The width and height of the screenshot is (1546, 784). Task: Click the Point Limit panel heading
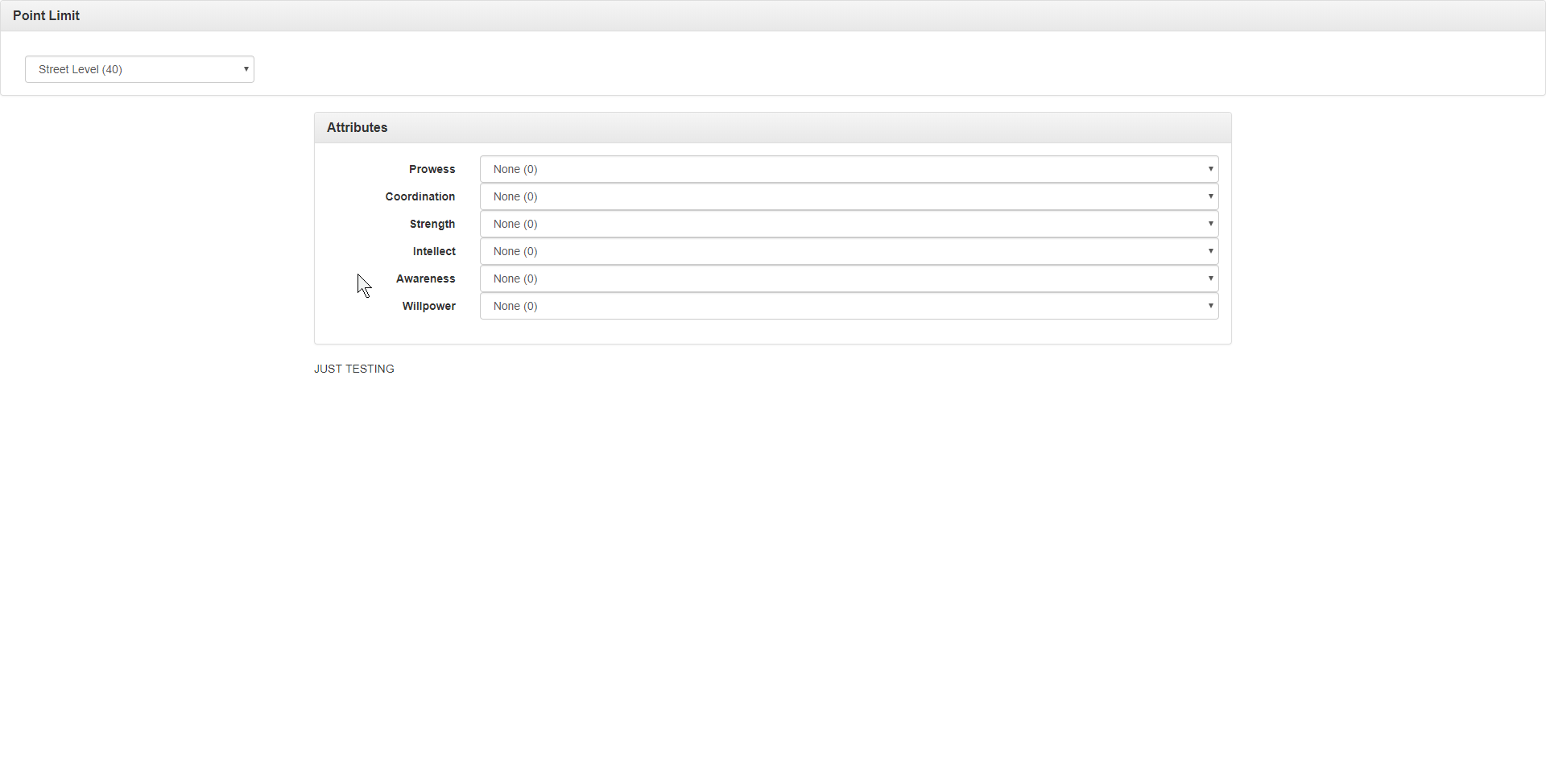pos(46,15)
